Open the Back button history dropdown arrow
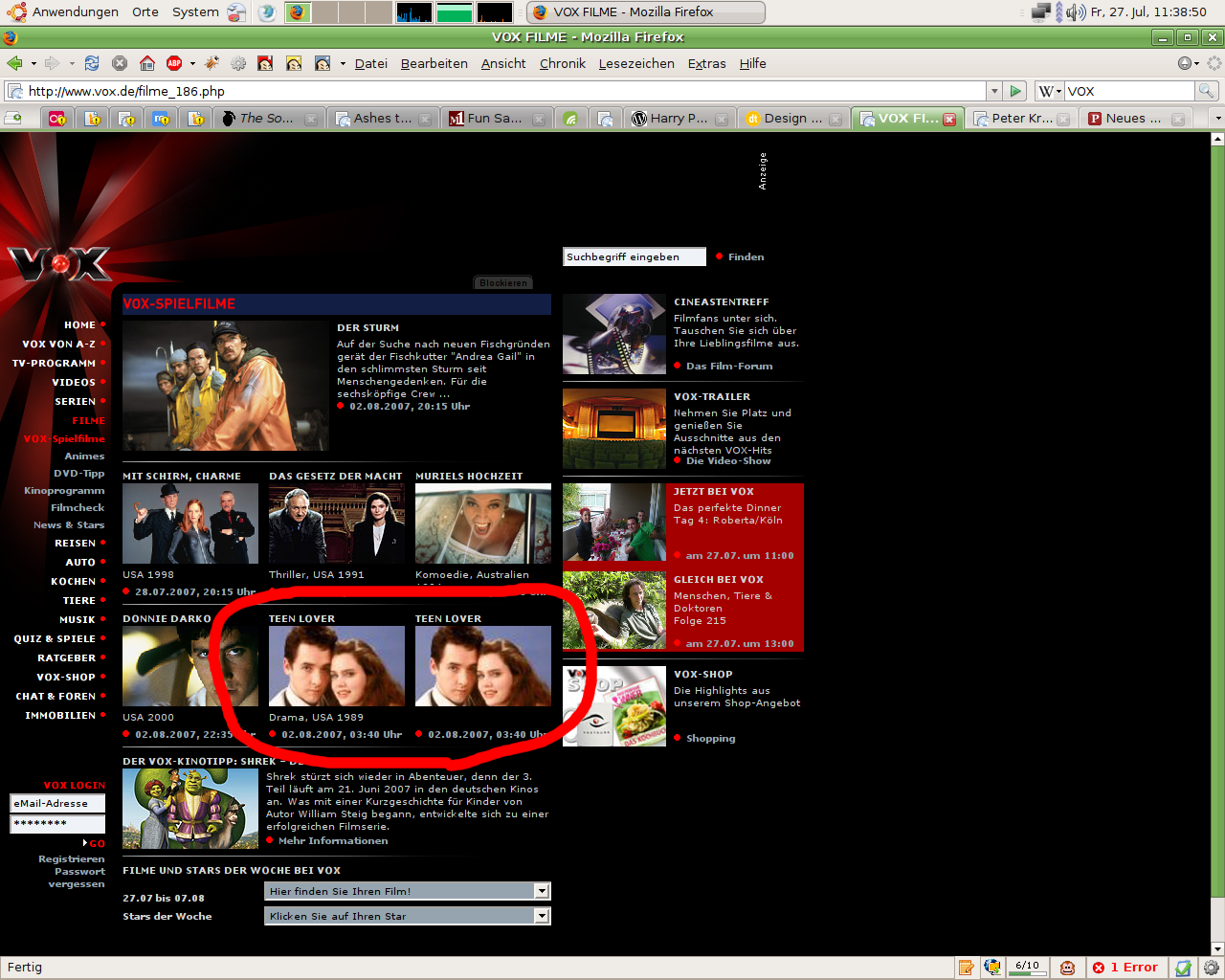 (33, 64)
